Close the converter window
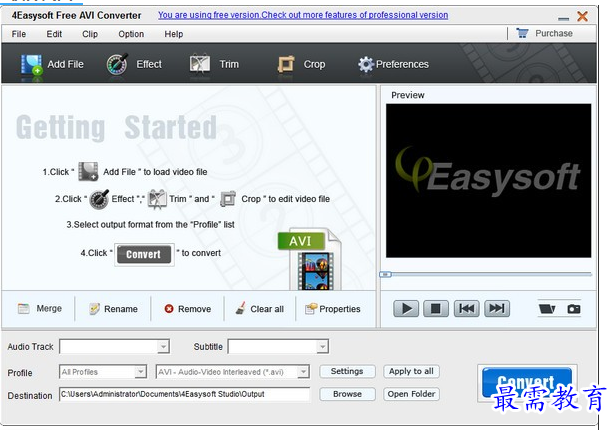The height and width of the screenshot is (430, 615). click(x=582, y=16)
